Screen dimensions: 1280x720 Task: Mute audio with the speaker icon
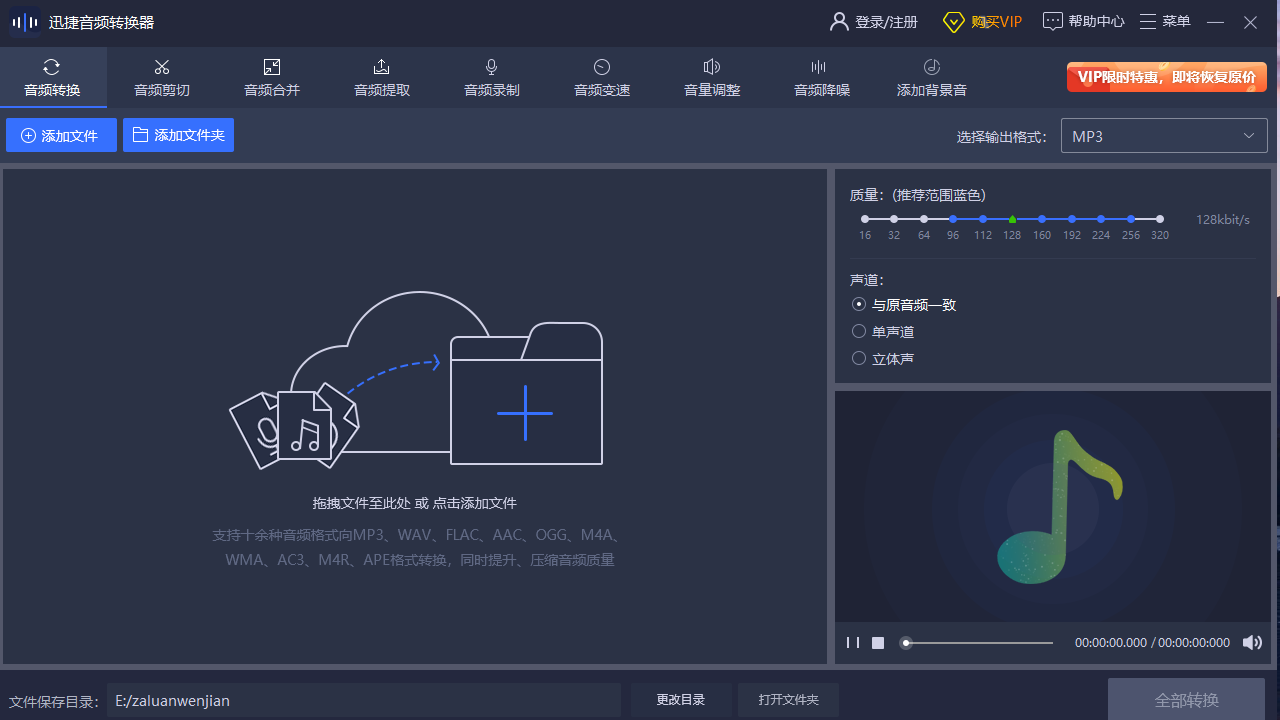[x=1251, y=642]
